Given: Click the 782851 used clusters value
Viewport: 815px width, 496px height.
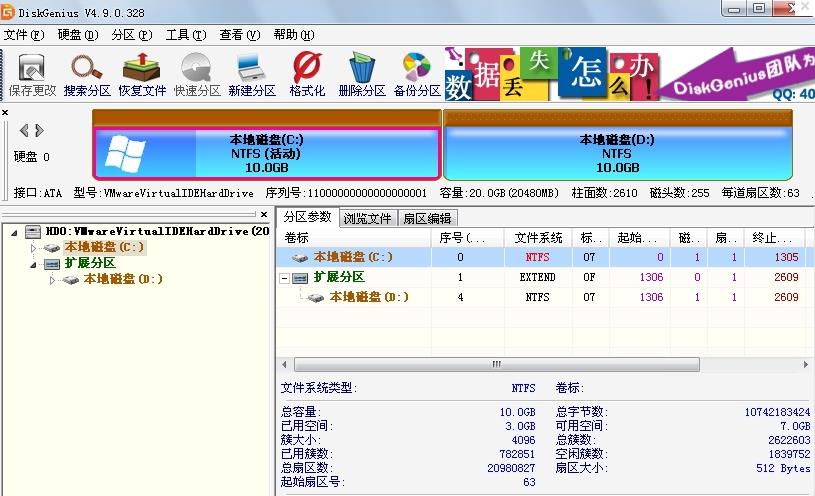Looking at the screenshot, I should [517, 454].
